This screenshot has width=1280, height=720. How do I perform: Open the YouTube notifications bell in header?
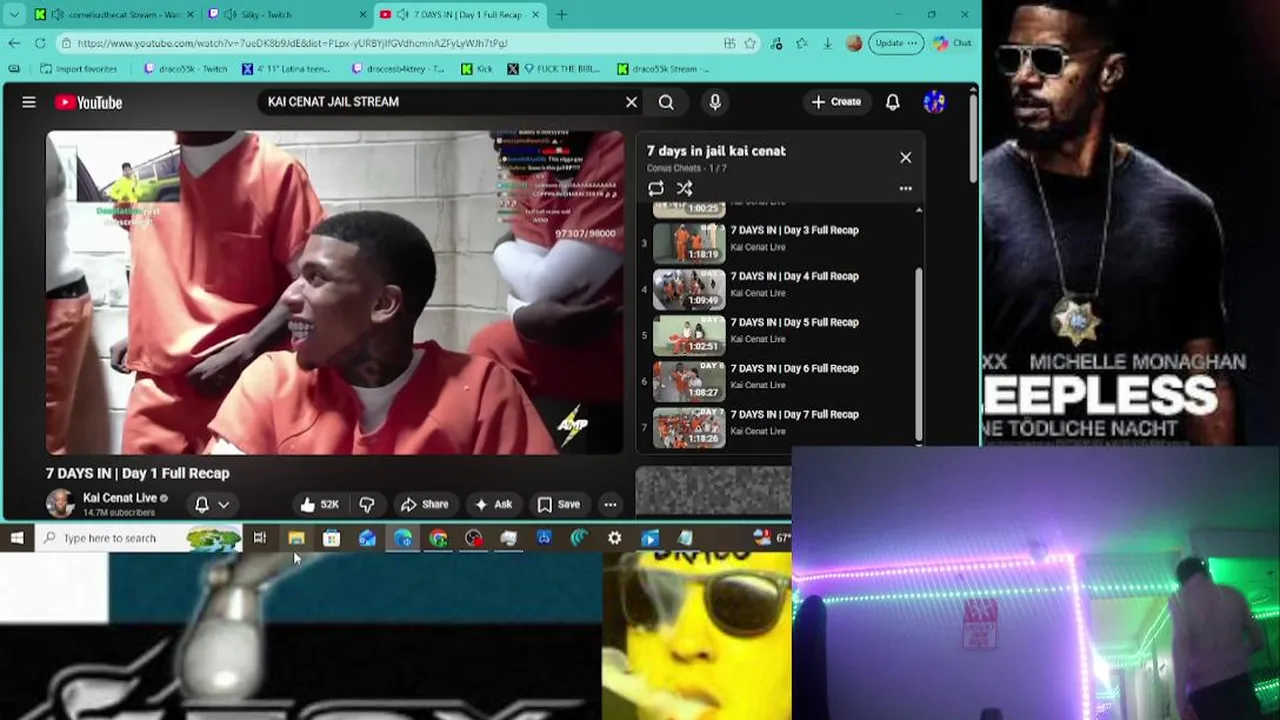(892, 102)
